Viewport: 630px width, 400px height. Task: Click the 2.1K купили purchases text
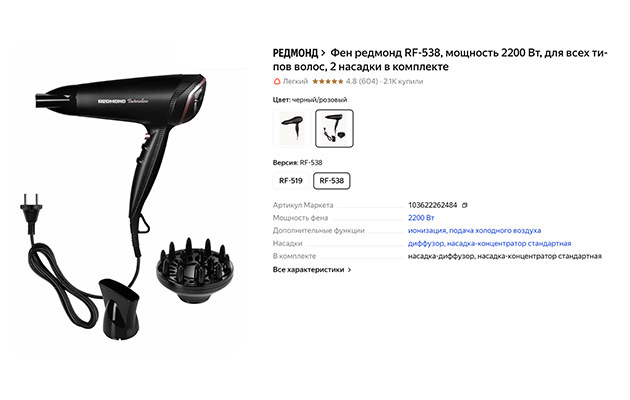pyautogui.click(x=403, y=82)
